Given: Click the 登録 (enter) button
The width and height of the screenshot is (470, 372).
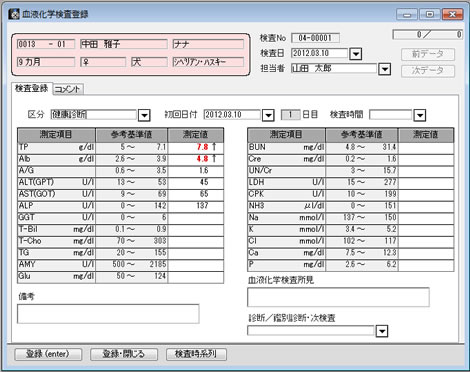Looking at the screenshot, I should pos(48,354).
